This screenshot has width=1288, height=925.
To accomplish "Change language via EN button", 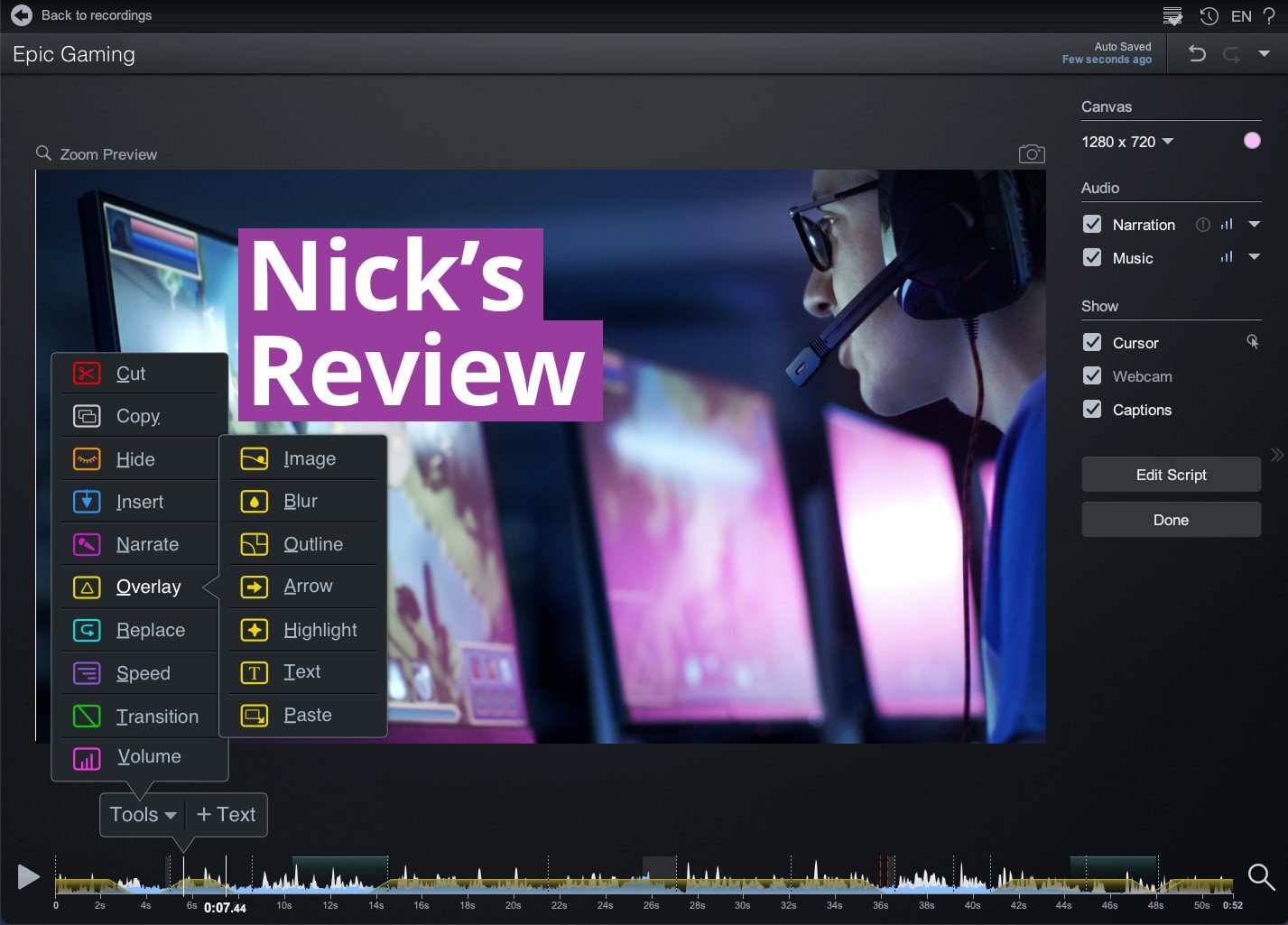I will 1241,16.
